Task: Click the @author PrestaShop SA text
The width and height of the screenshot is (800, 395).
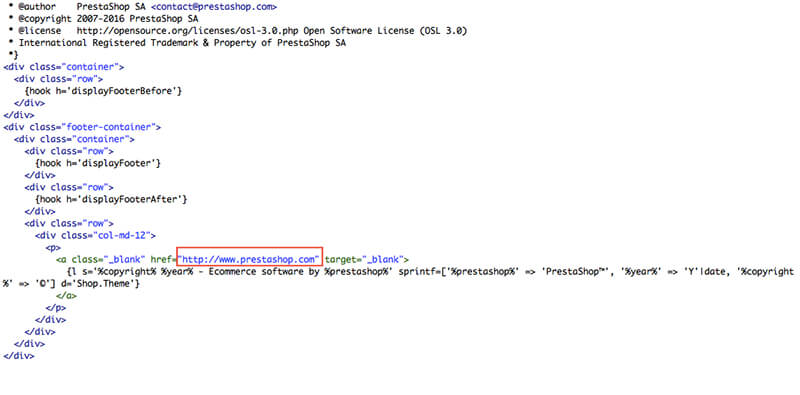Action: [x=83, y=7]
